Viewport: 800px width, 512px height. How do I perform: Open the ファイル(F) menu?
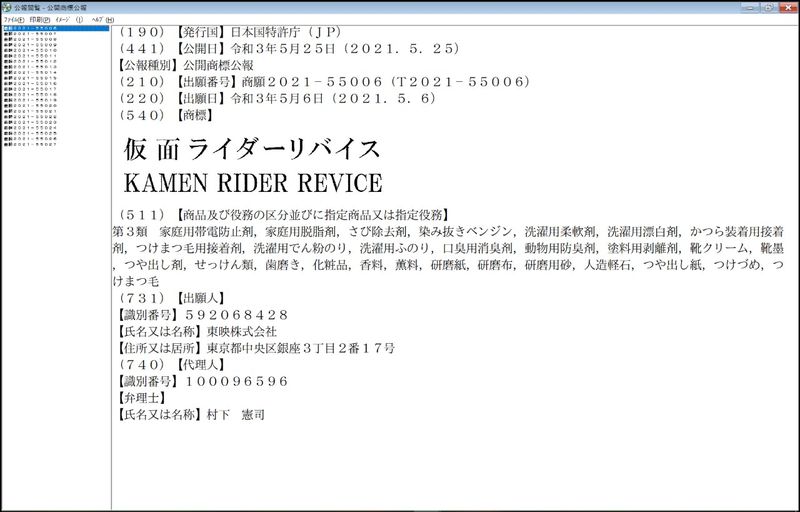[x=14, y=20]
